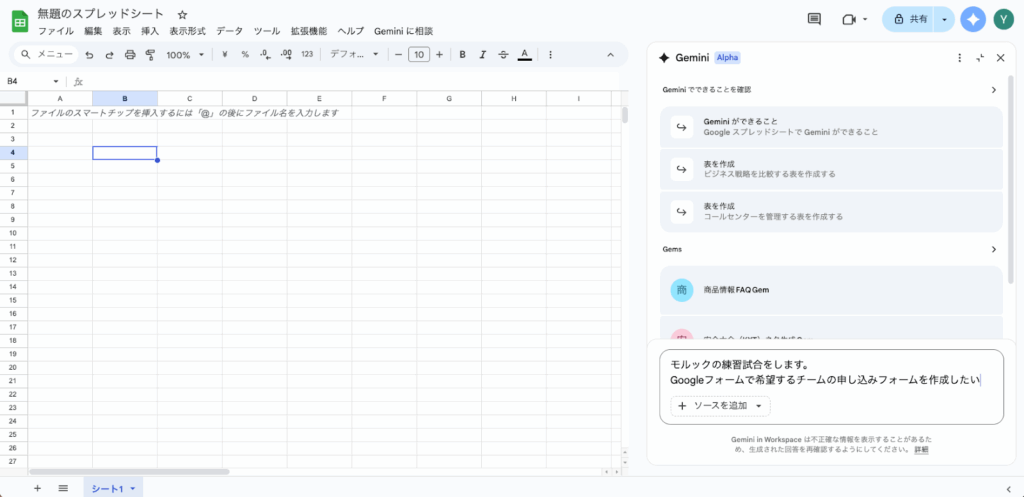
Task: Open the 挿入 menu
Action: [x=150, y=31]
